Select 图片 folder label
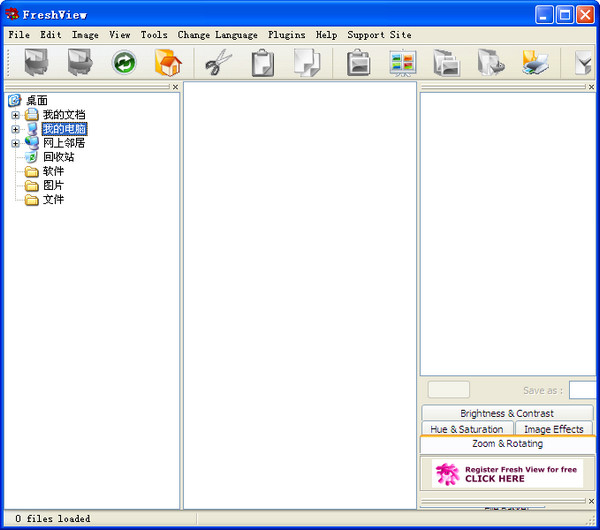The height and width of the screenshot is (530, 600). point(53,185)
